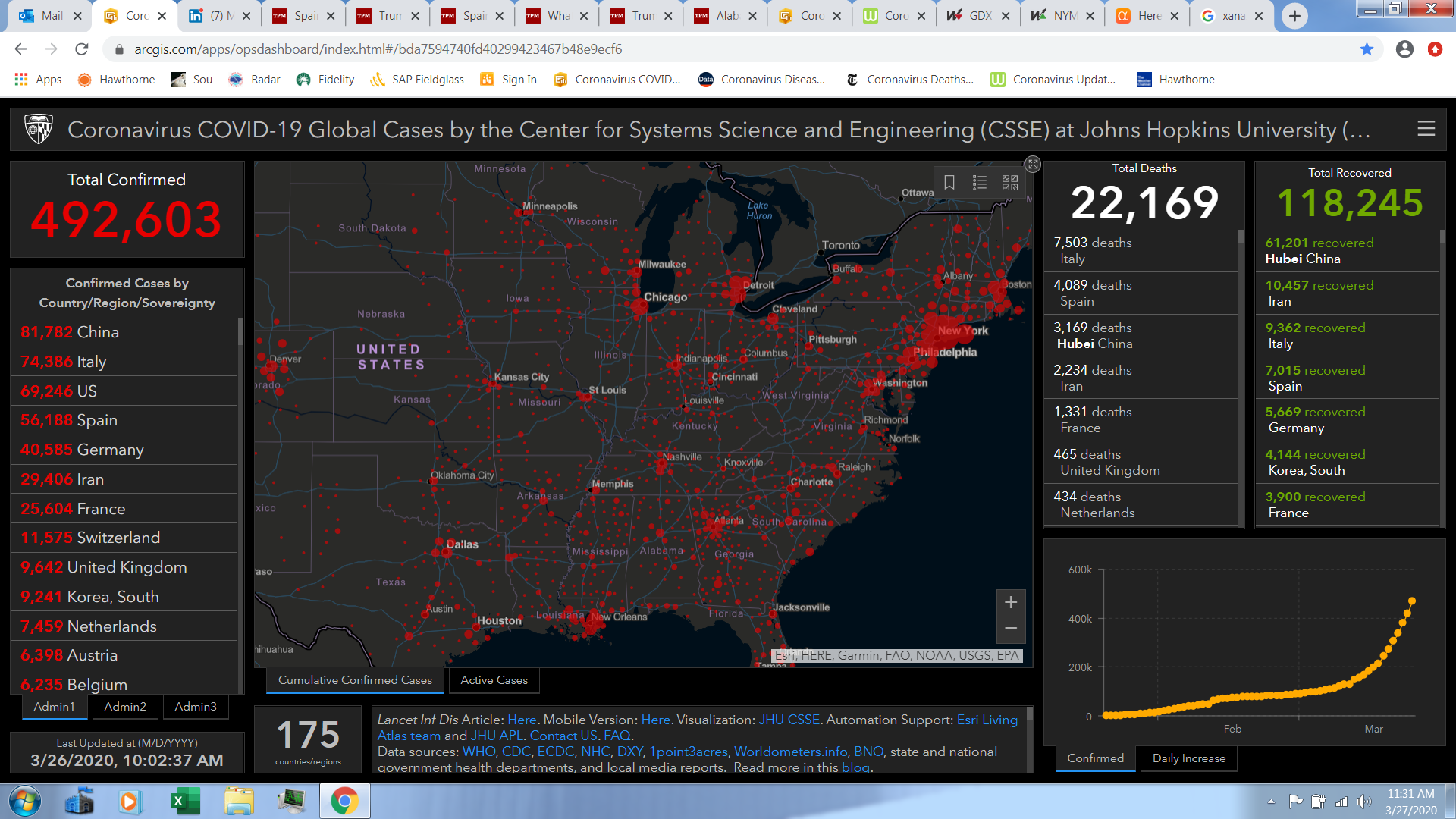This screenshot has width=1456, height=819.
Task: Close the Mail browser tab
Action: point(77,16)
